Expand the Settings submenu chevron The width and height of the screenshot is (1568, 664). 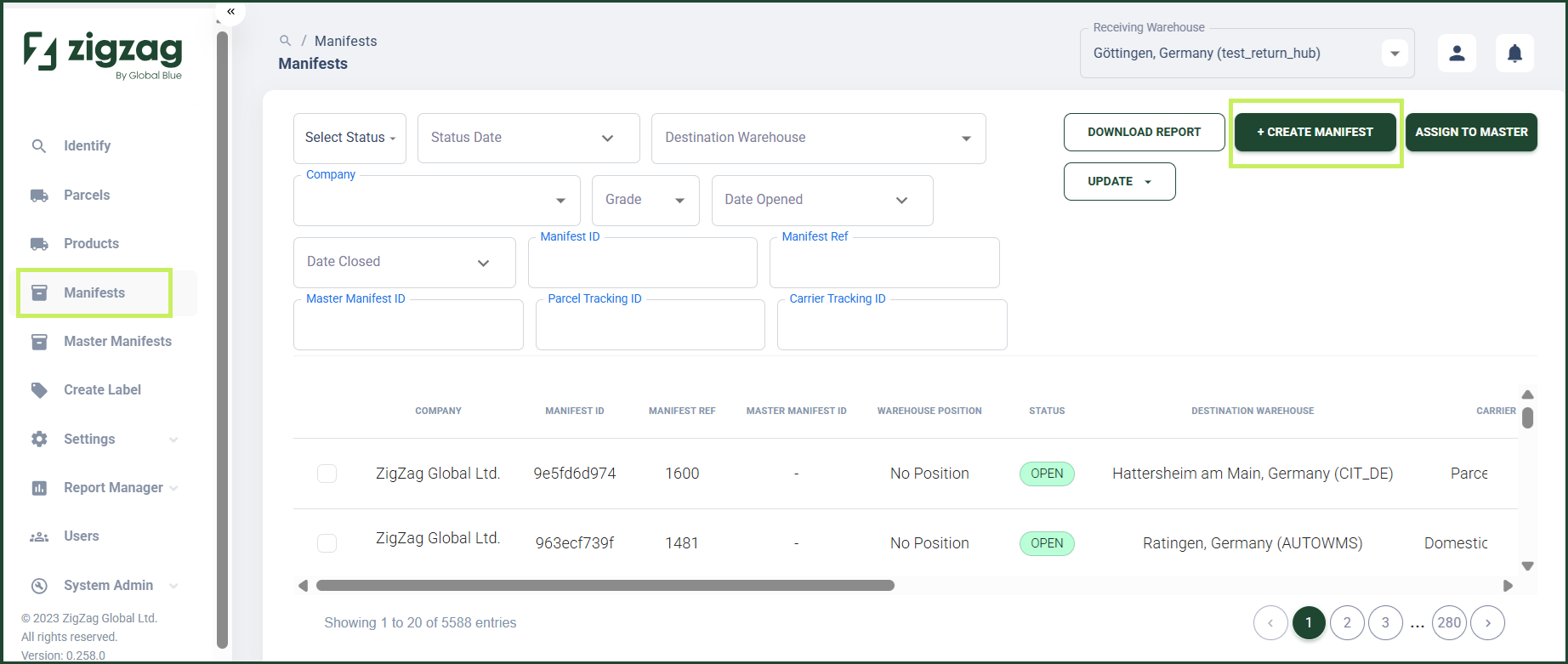(173, 440)
